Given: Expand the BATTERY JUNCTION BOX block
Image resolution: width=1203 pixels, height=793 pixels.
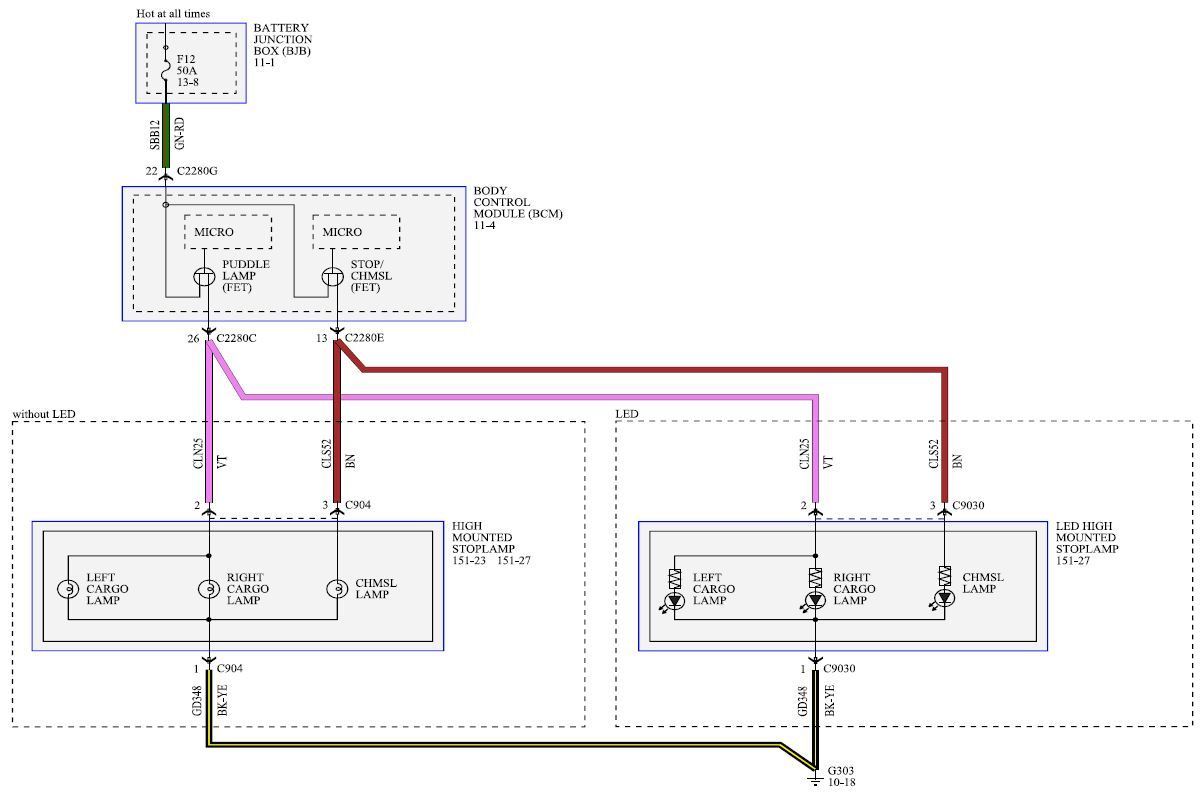Looking at the screenshot, I should [x=190, y=62].
